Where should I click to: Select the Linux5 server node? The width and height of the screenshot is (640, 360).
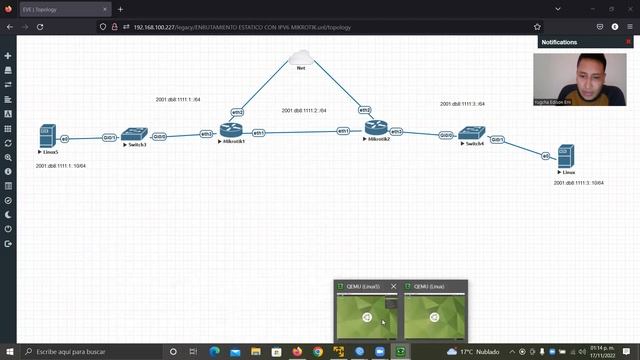pos(47,136)
